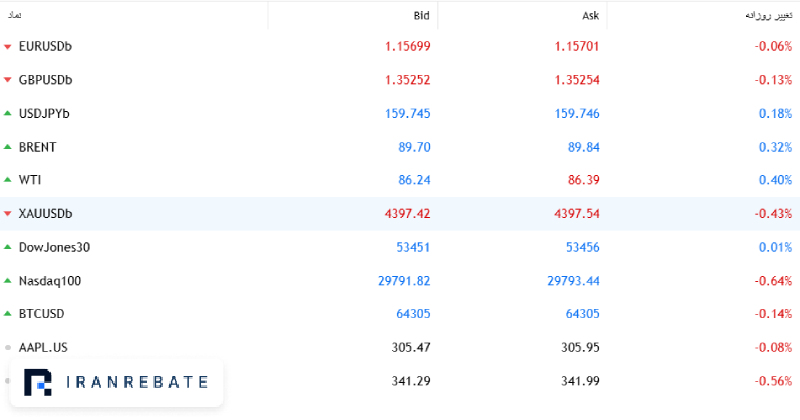Image resolution: width=800 pixels, height=420 pixels.
Task: Select the Nasdaq100 symbol row
Action: [x=400, y=281]
